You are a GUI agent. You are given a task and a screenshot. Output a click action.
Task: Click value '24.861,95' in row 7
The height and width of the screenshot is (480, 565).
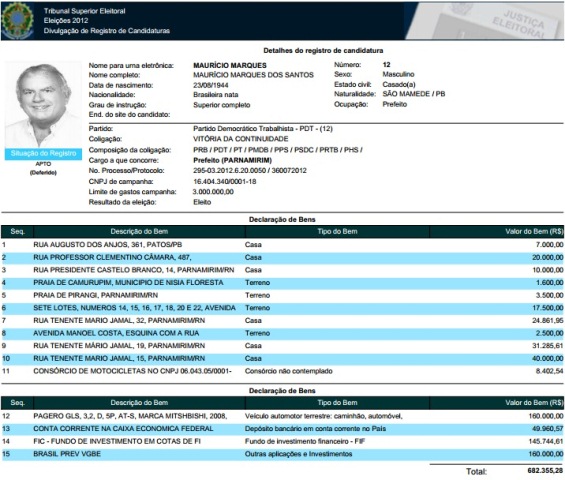click(548, 320)
